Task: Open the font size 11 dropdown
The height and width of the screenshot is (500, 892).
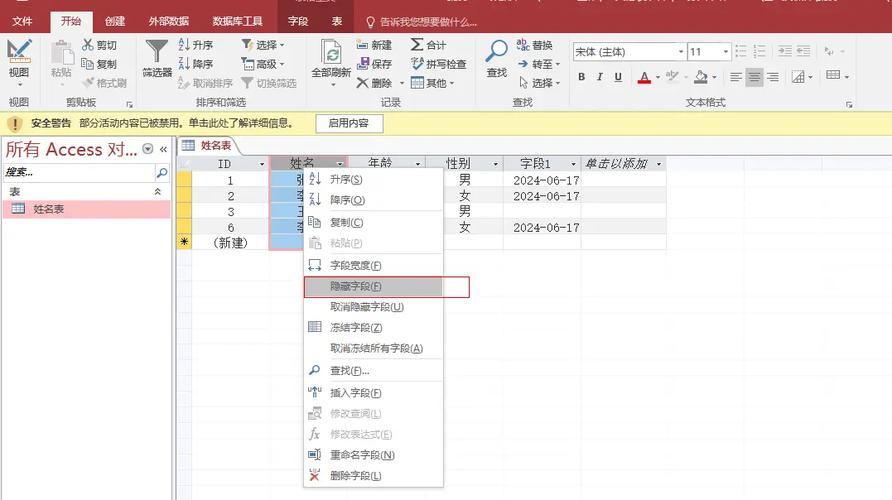Action: [x=738, y=52]
